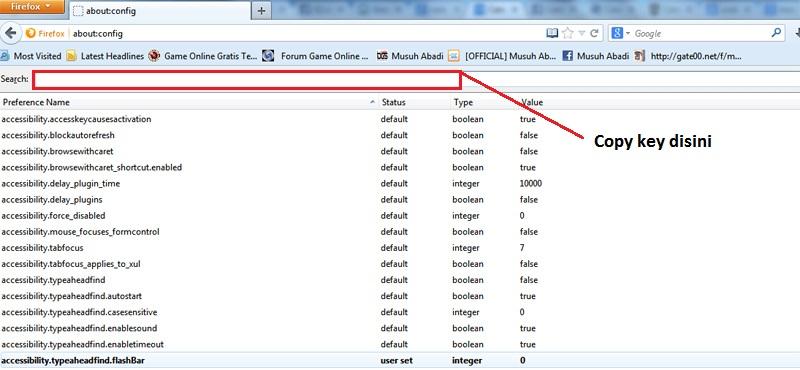
Task: Sort by the Type column header
Action: 485,102
